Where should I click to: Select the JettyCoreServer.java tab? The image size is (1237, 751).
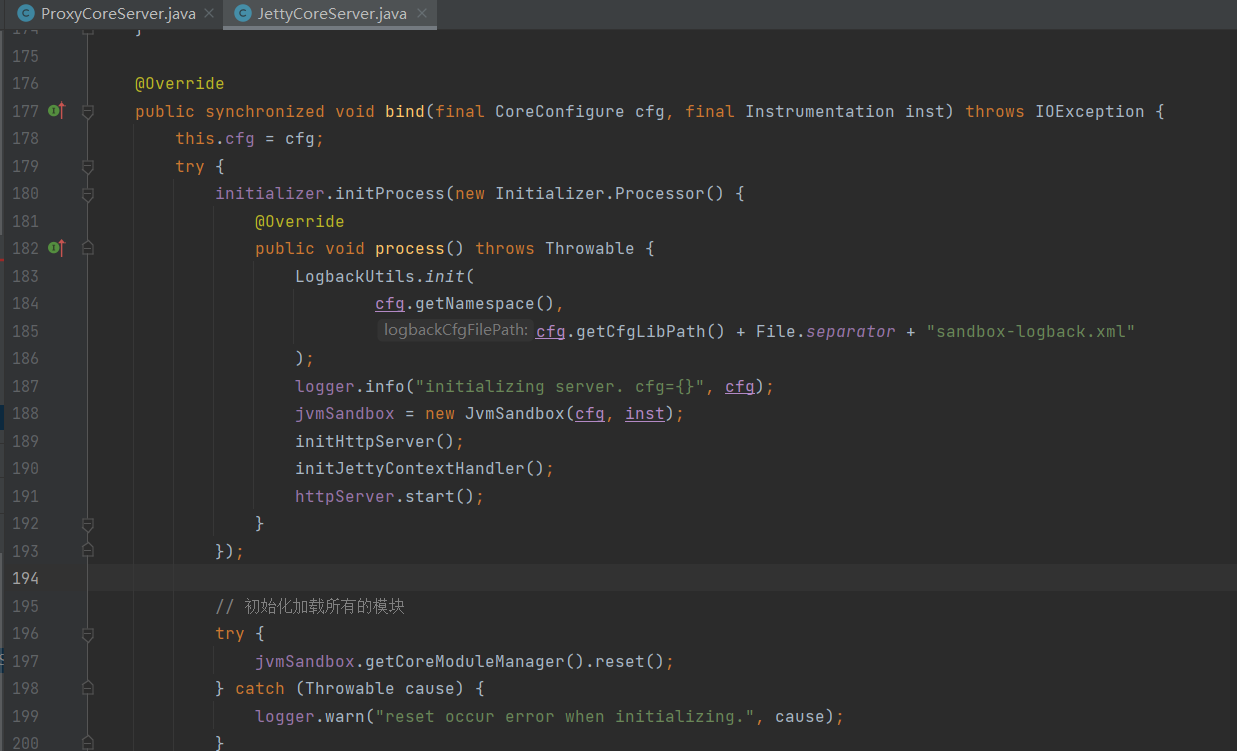[x=331, y=14]
